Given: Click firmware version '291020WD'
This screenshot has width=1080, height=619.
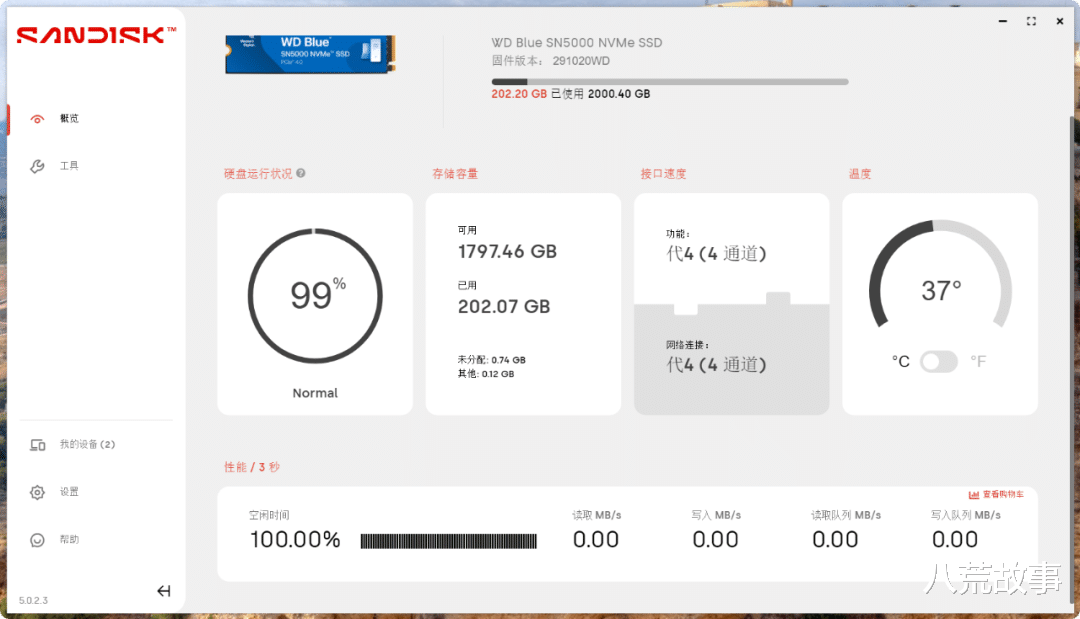Looking at the screenshot, I should coord(581,61).
